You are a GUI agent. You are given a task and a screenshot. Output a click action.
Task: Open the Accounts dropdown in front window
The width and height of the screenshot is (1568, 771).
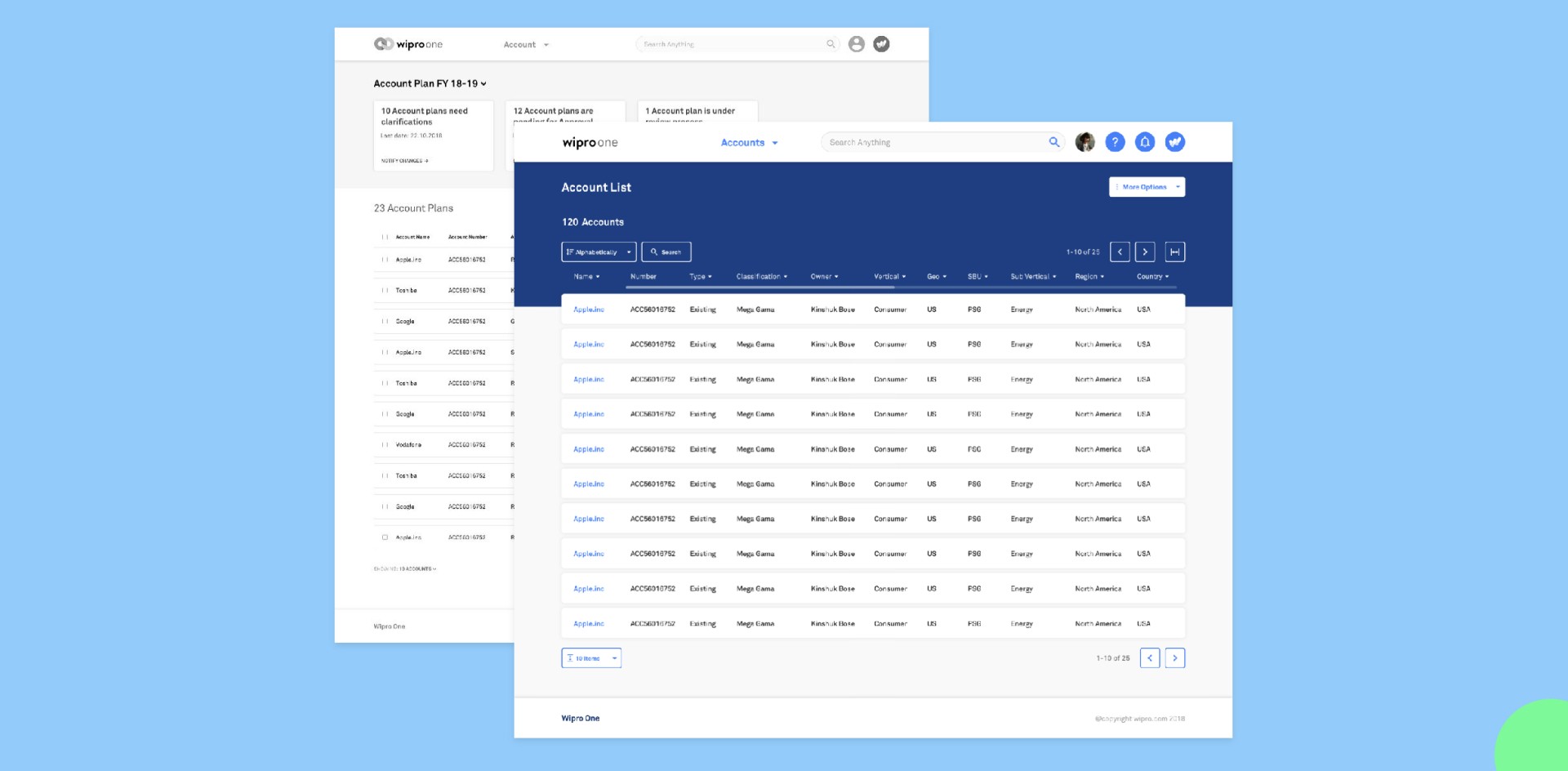click(750, 143)
